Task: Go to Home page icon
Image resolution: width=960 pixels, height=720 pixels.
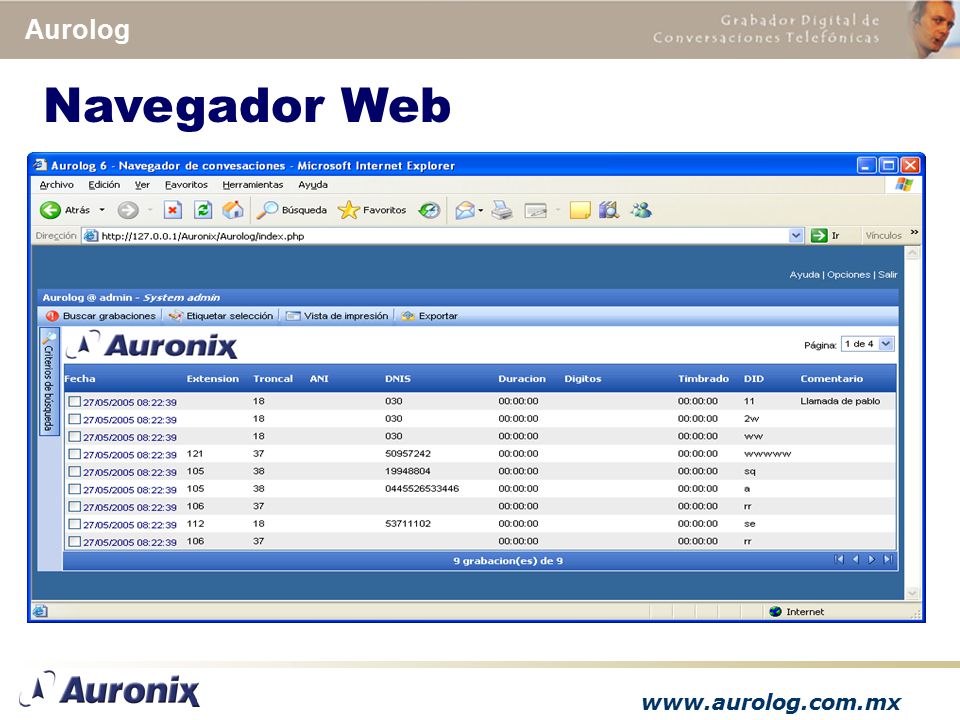Action: (233, 210)
